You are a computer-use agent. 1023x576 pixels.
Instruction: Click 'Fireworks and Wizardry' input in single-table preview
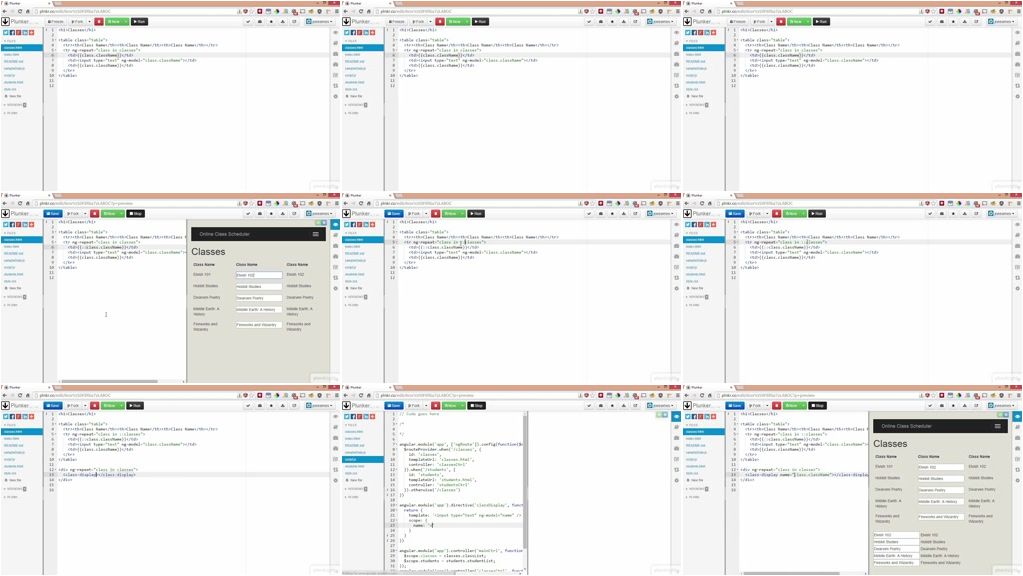coord(259,324)
